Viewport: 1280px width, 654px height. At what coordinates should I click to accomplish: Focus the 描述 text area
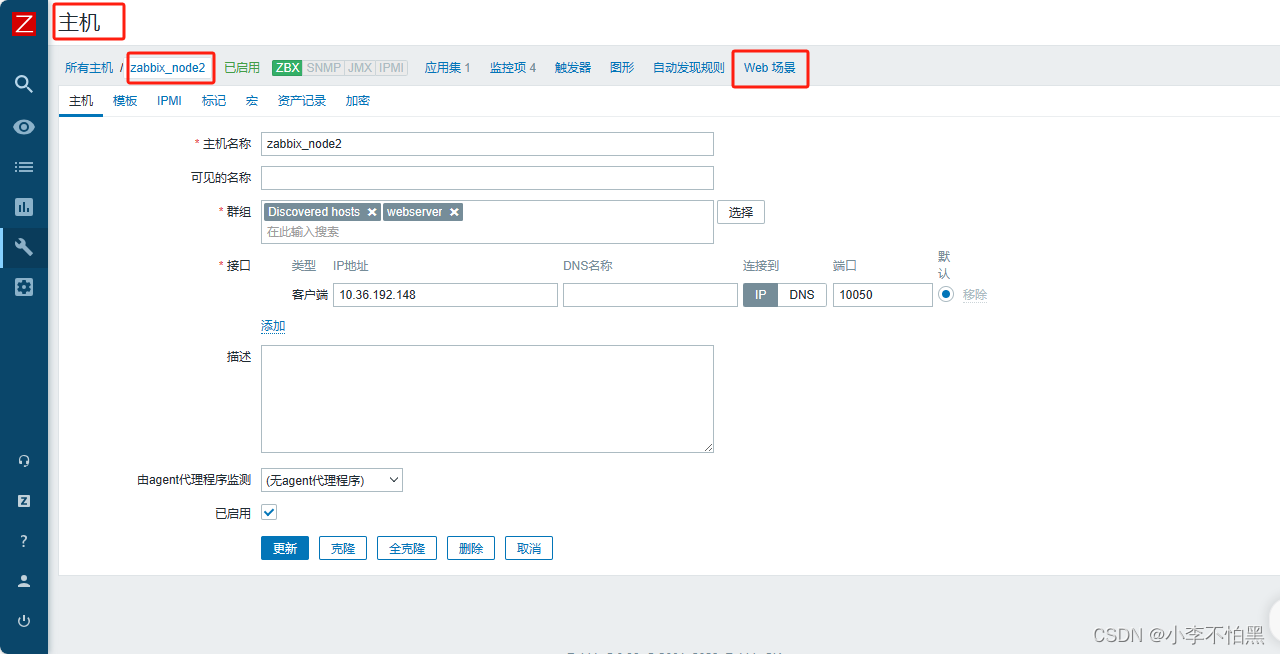(487, 399)
